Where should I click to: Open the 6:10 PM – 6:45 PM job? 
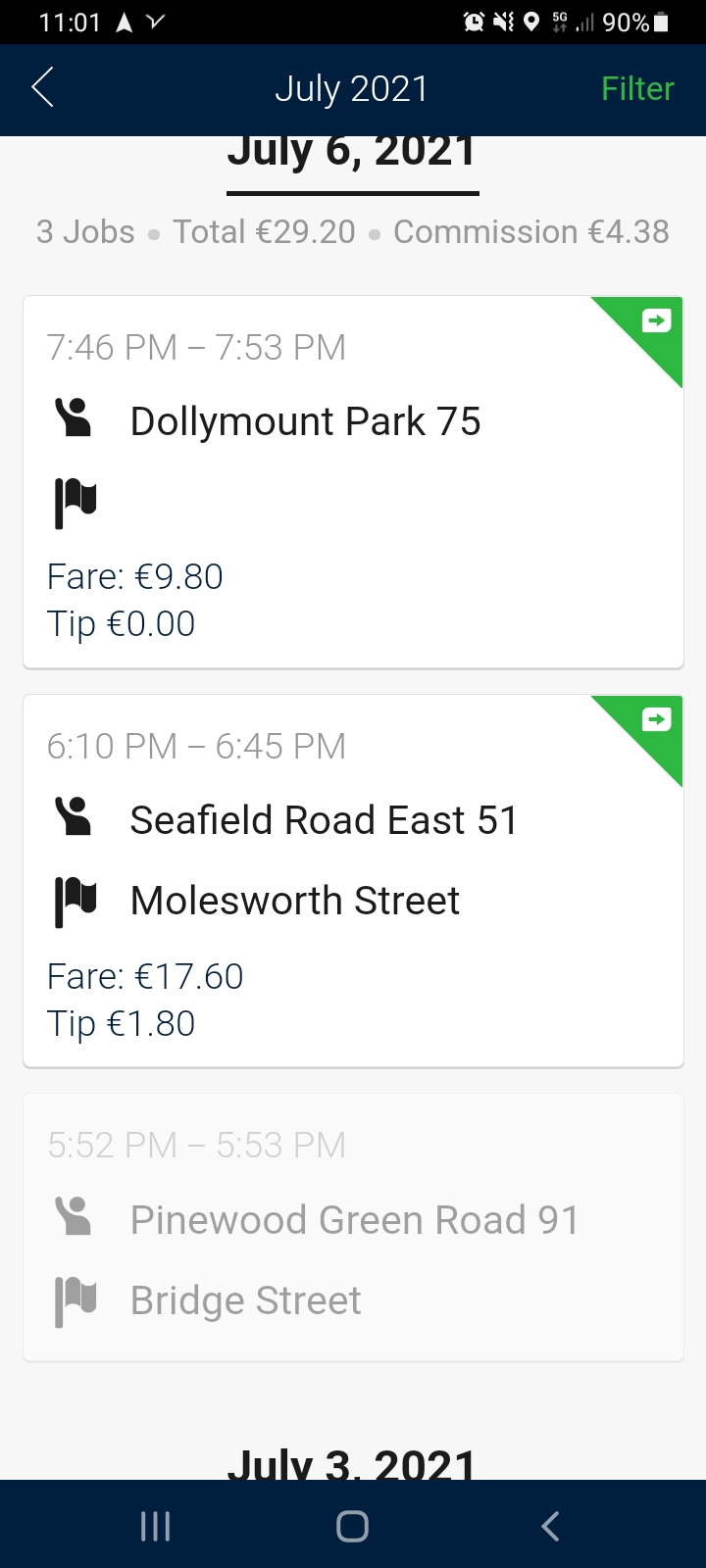click(x=196, y=747)
